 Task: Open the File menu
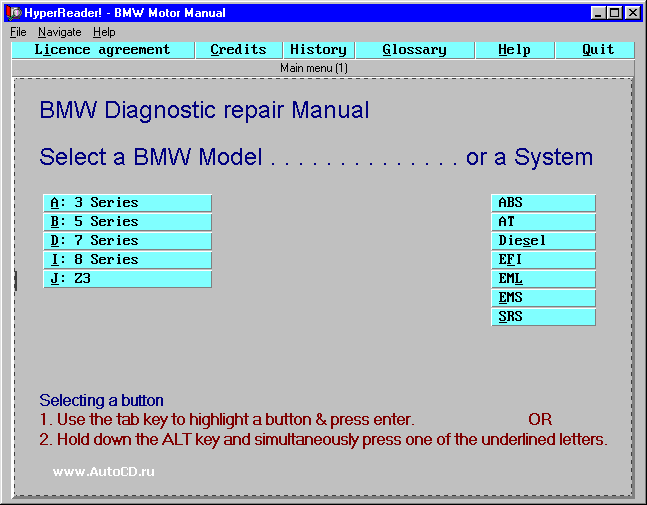(18, 32)
